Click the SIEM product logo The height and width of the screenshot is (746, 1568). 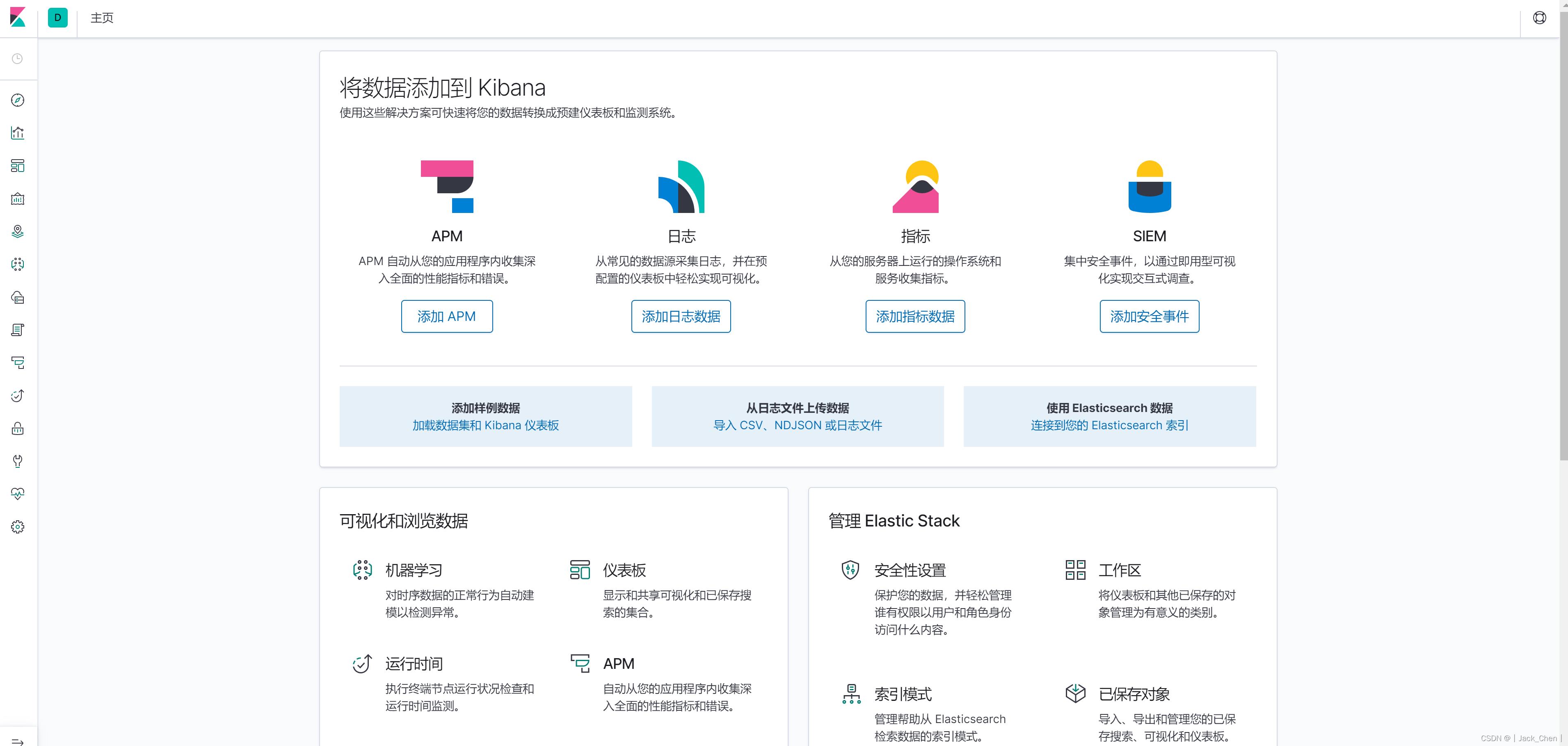pyautogui.click(x=1149, y=186)
